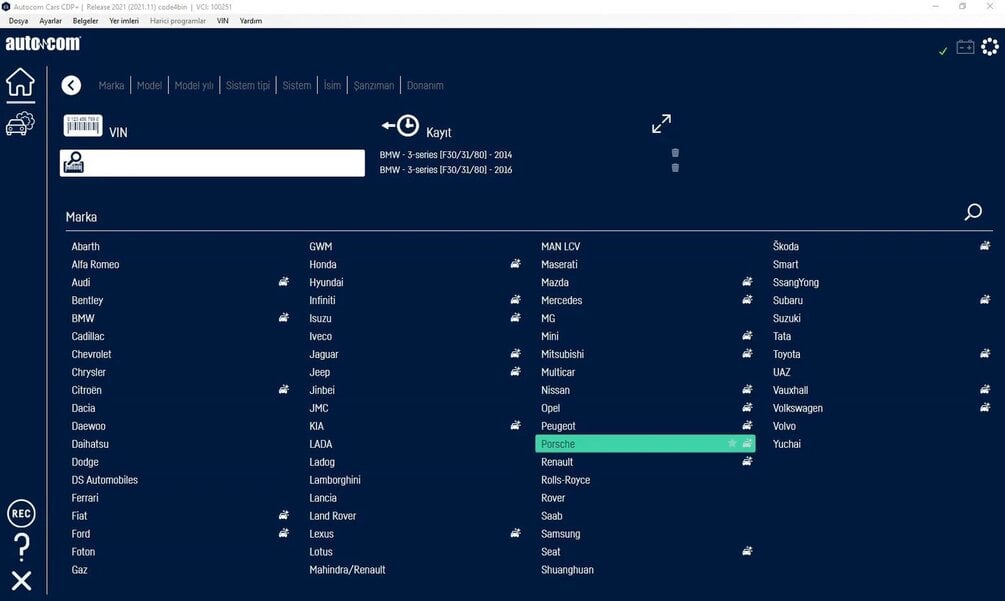Choose Abarth from the brand list
Viewport: 1005px width, 601px height.
(x=85, y=246)
